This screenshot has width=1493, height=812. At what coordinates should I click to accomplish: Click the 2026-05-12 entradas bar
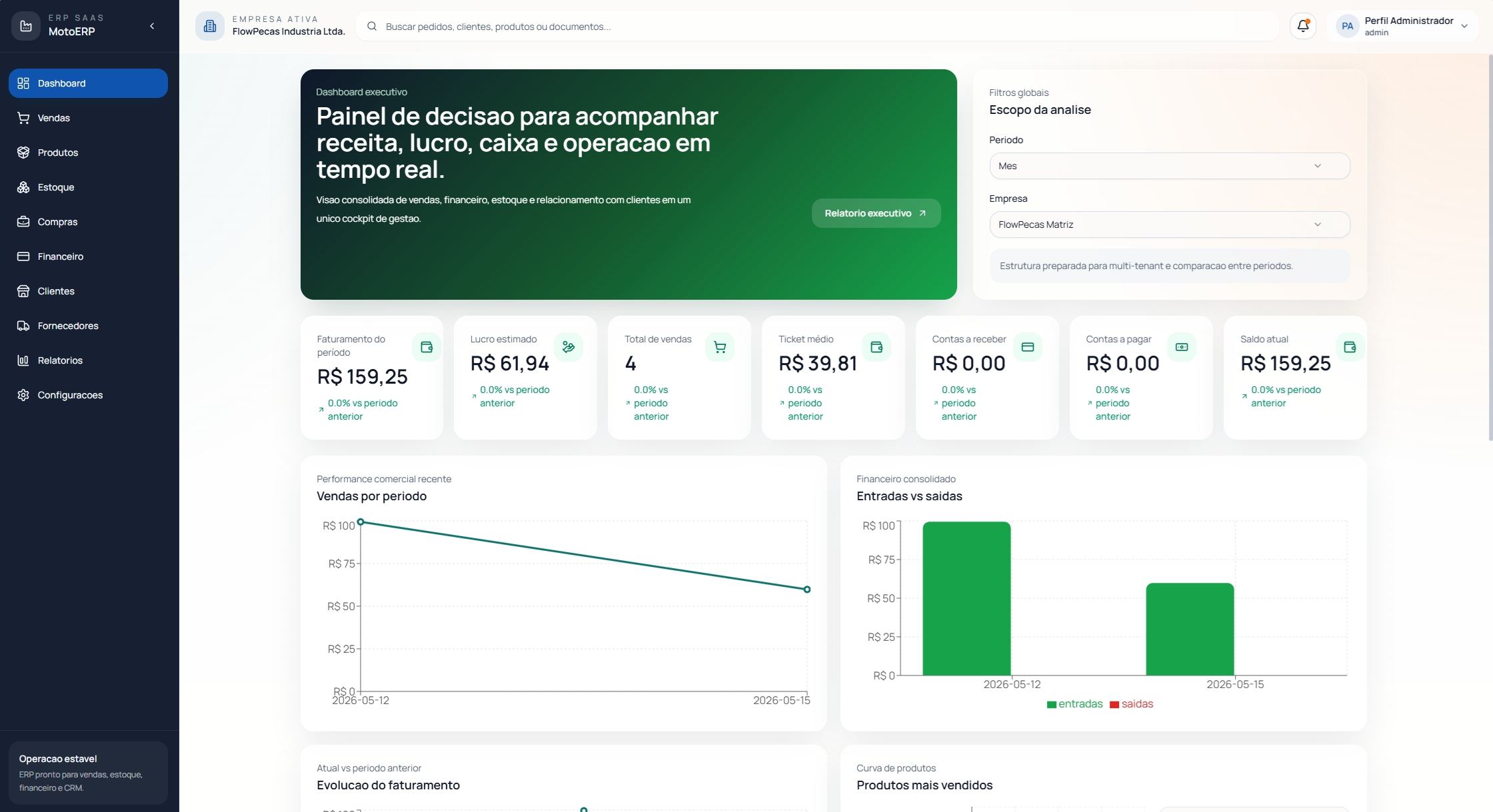tap(966, 599)
